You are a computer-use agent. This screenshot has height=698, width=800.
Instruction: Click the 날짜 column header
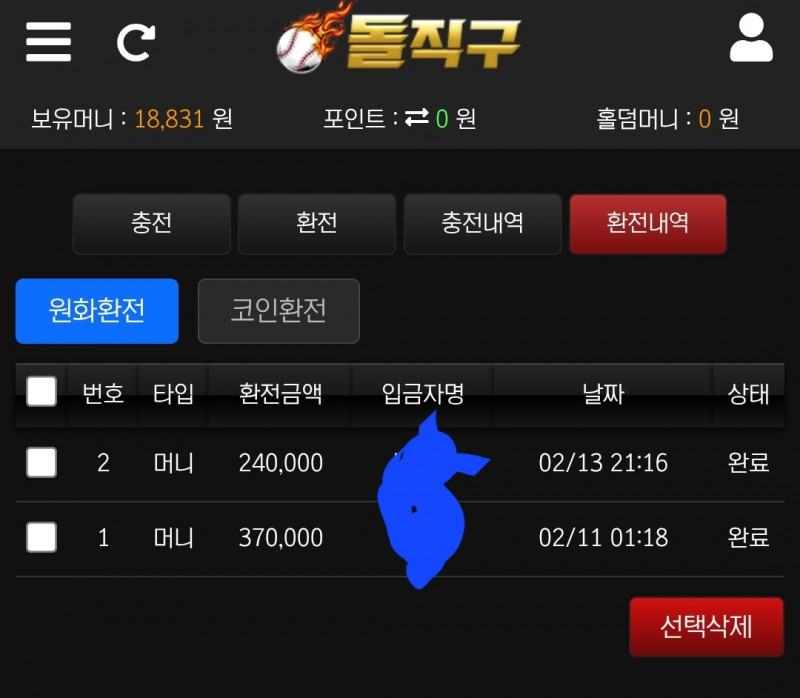point(603,394)
